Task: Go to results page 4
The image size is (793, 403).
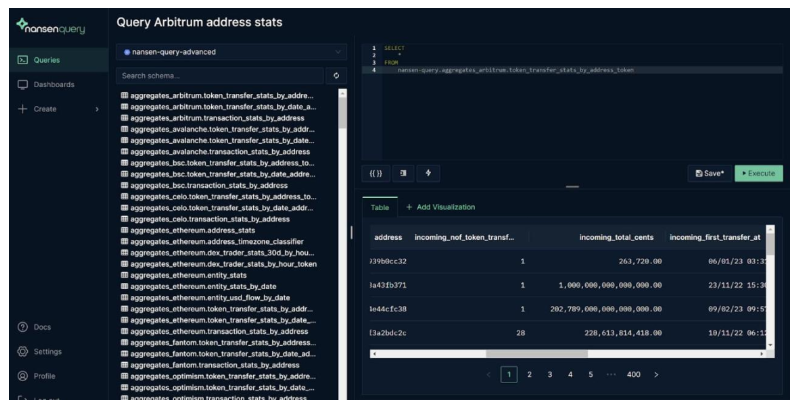Action: pyautogui.click(x=570, y=375)
